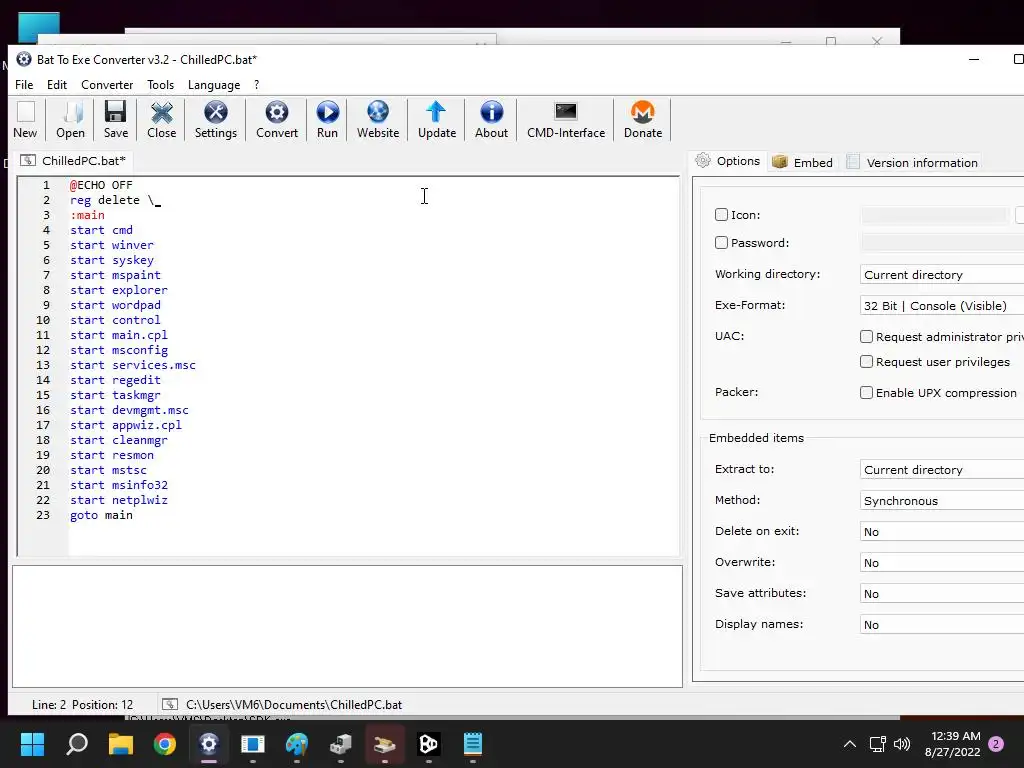
Task: Open notifications badge showing 2
Action: tap(996, 744)
